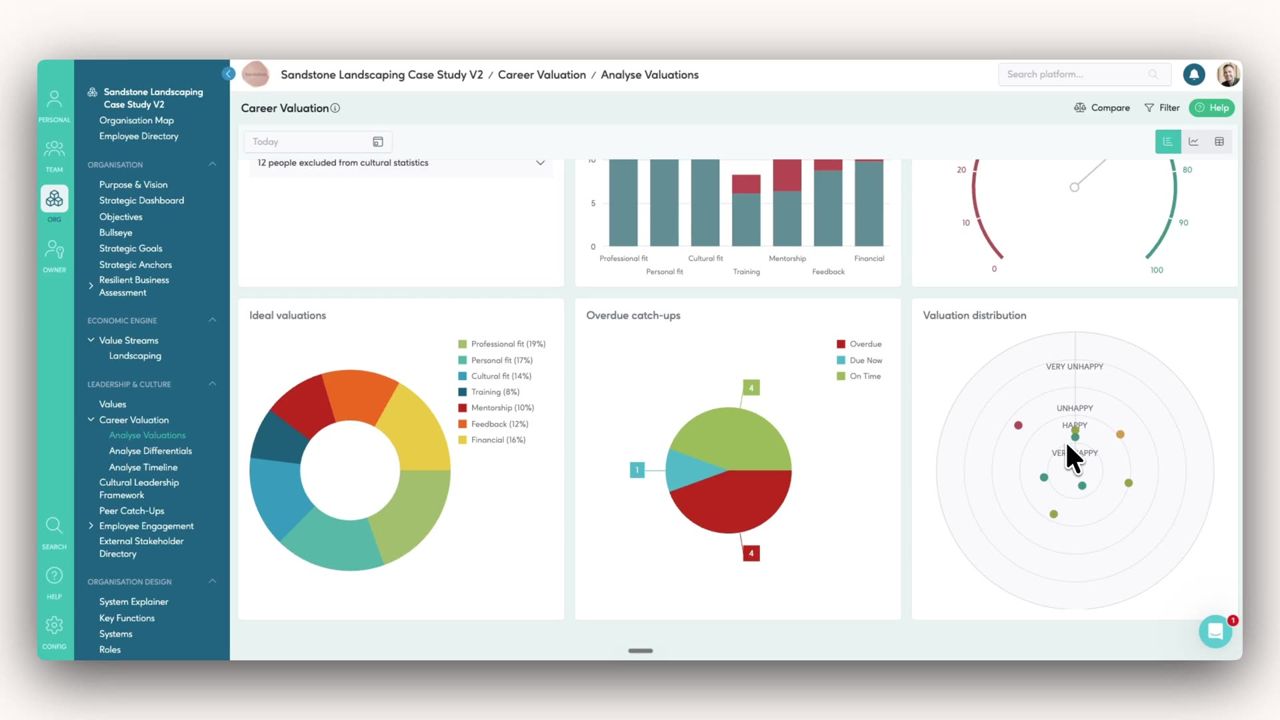The width and height of the screenshot is (1280, 720).
Task: Open Employee Directory in sidebar
Action: click(x=139, y=136)
